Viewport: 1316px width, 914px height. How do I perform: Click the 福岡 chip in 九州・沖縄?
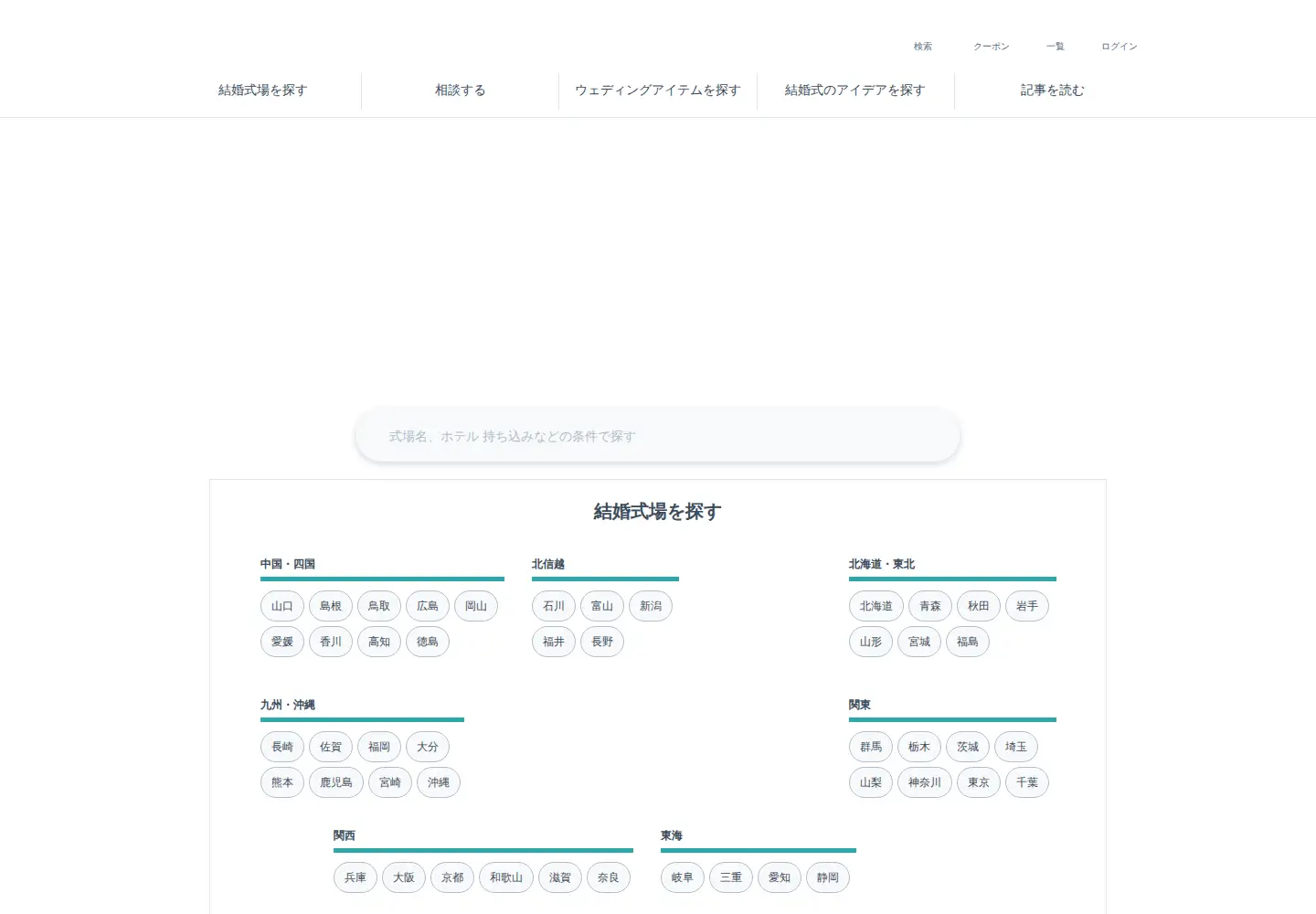click(x=379, y=747)
